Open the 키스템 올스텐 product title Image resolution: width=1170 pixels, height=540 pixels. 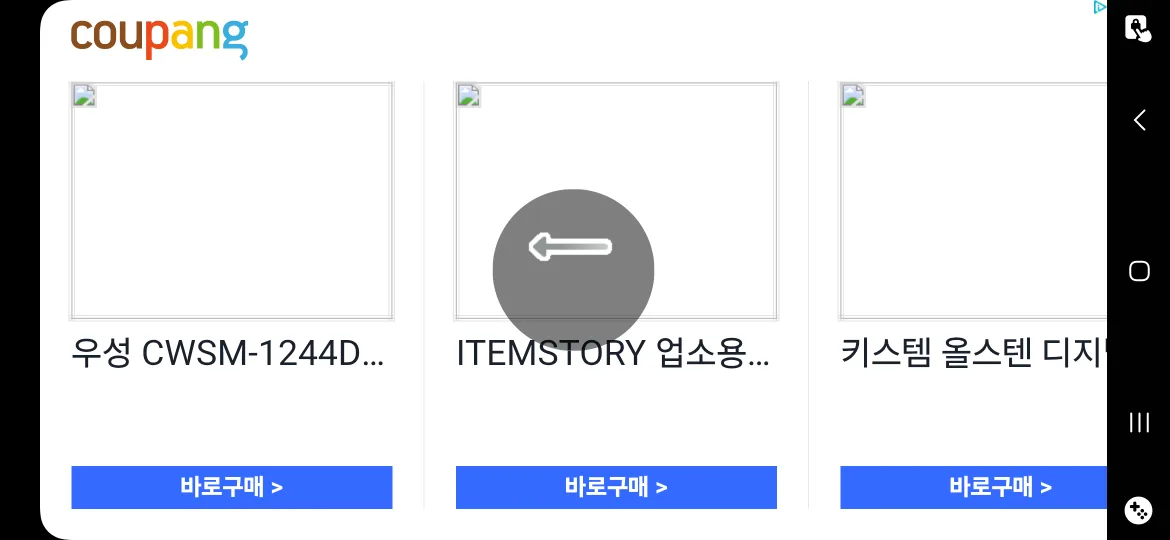coord(974,354)
